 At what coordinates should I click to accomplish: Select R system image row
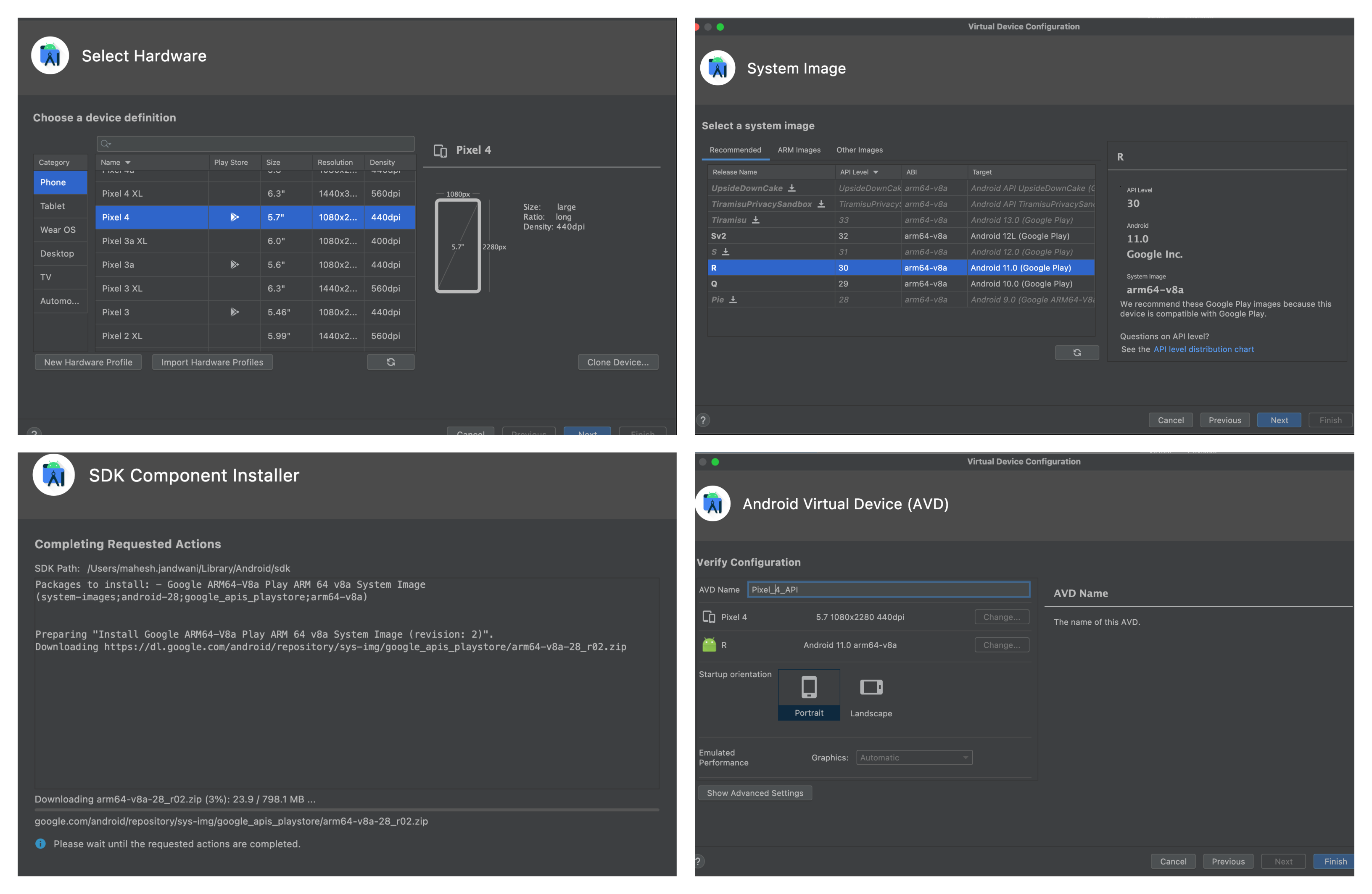pyautogui.click(x=901, y=267)
